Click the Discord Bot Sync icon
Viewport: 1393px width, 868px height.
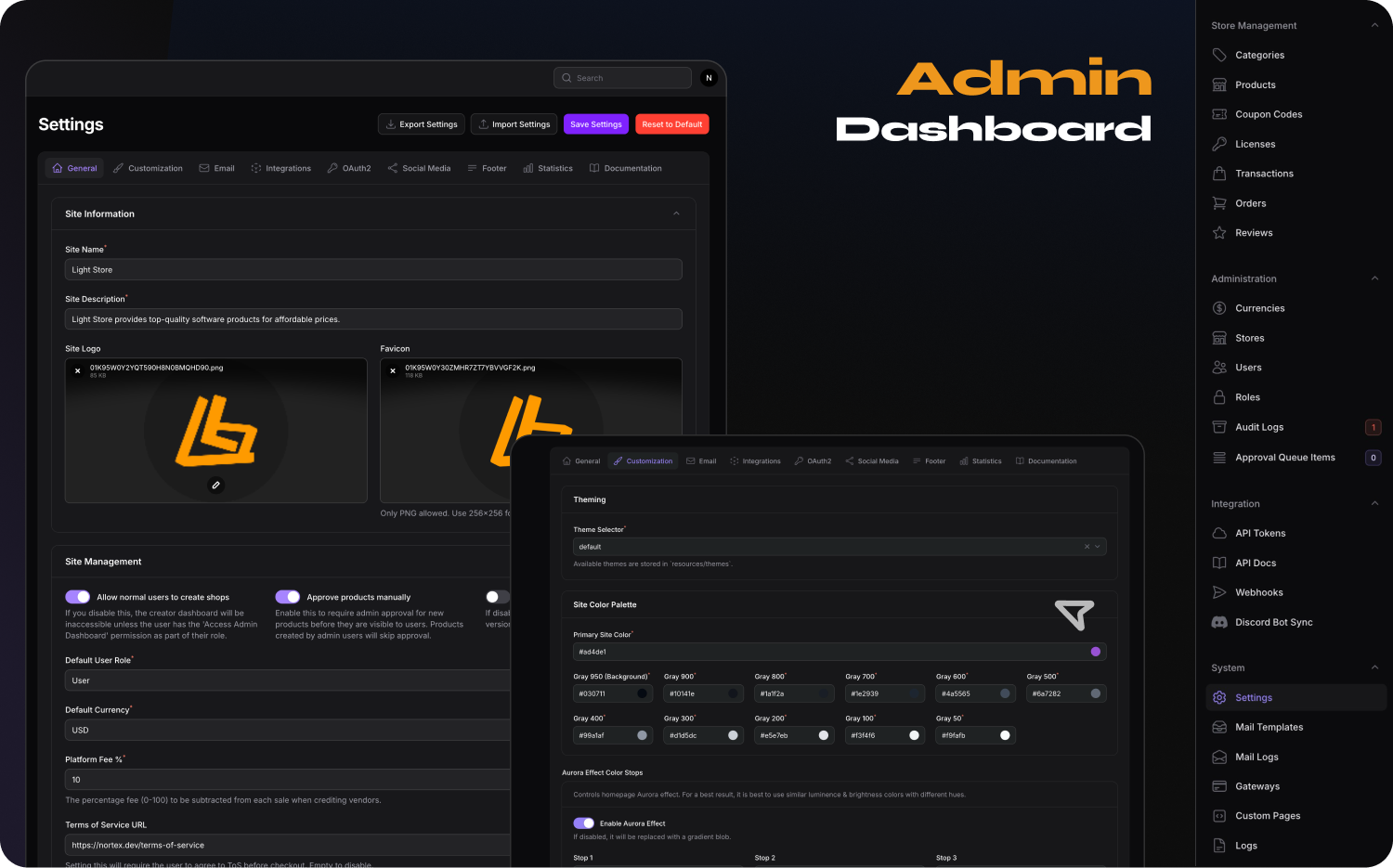click(x=1219, y=622)
